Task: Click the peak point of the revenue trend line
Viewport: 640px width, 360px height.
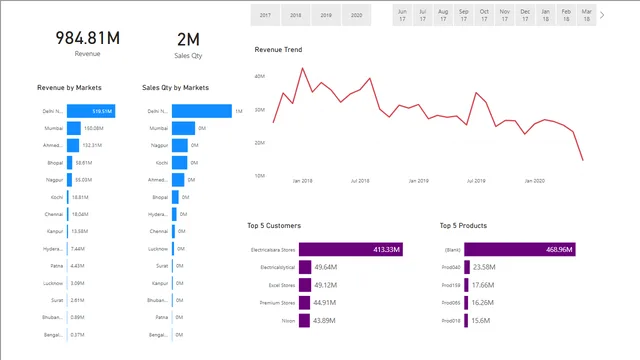Action: pos(302,69)
